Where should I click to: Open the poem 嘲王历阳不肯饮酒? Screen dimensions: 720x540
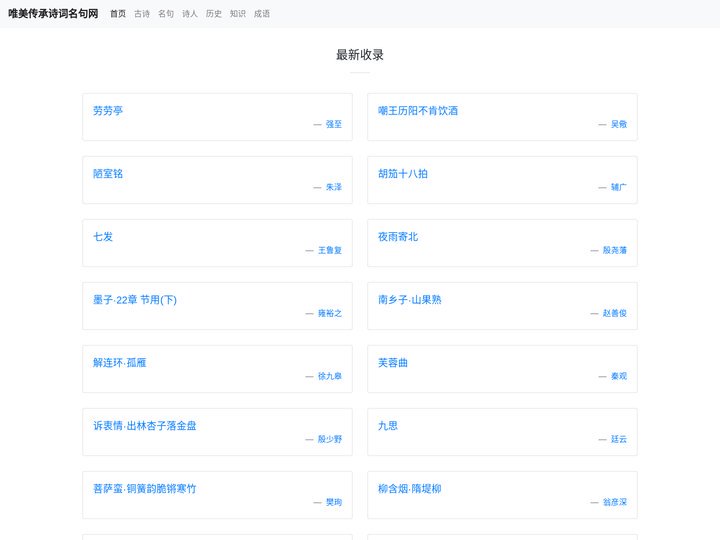[x=418, y=111]
